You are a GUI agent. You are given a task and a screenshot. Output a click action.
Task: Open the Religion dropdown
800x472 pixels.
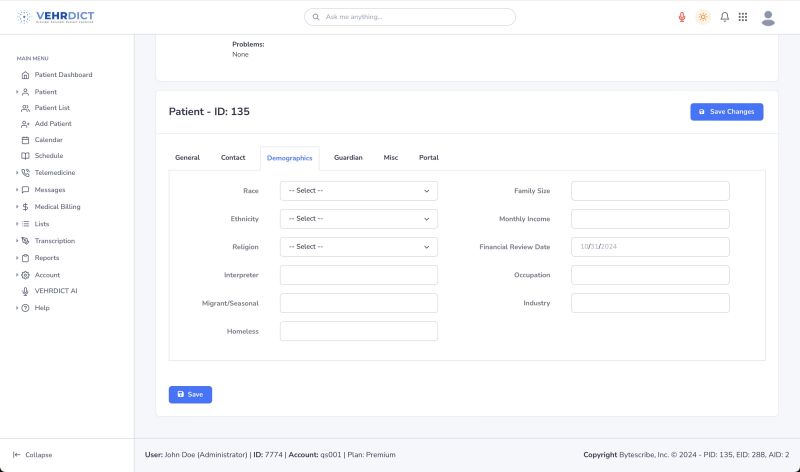[x=359, y=247]
